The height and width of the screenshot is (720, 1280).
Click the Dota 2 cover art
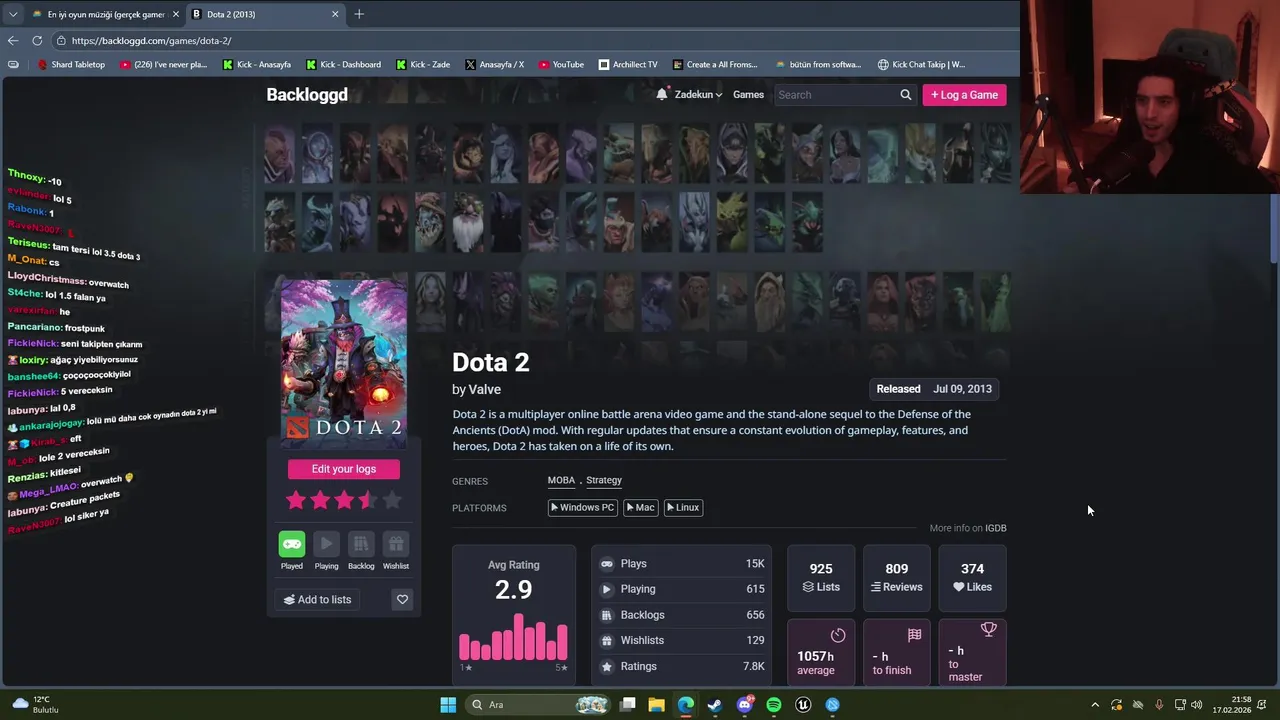(344, 364)
